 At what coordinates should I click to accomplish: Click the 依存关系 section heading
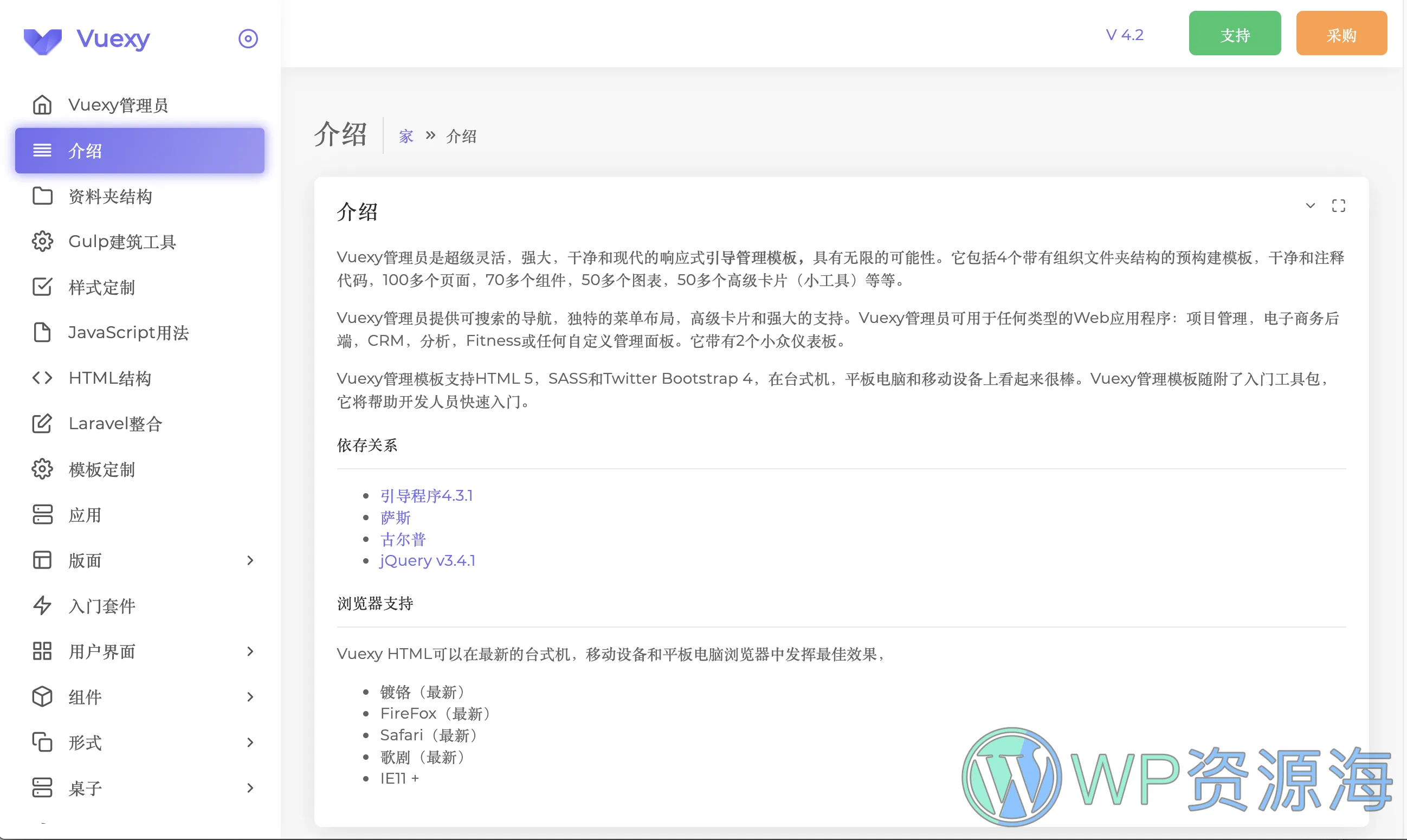coord(367,445)
